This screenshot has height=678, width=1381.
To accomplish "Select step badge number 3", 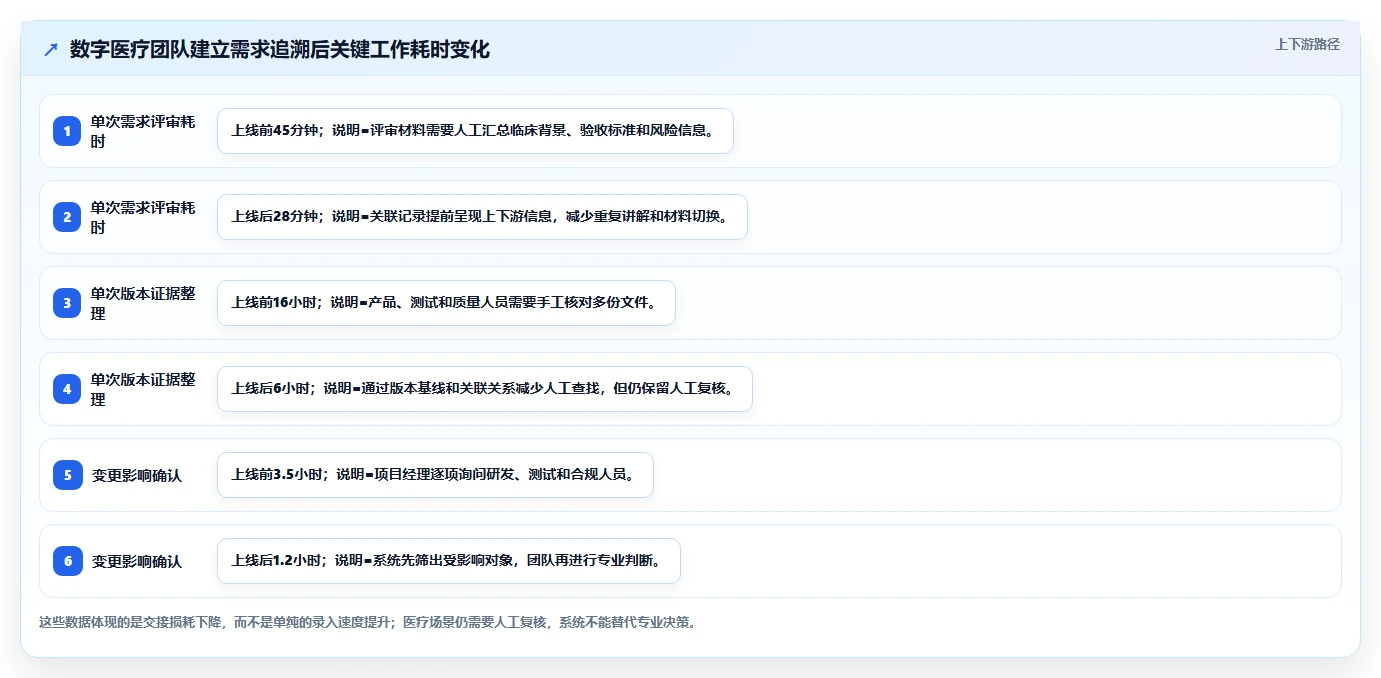I will (67, 303).
